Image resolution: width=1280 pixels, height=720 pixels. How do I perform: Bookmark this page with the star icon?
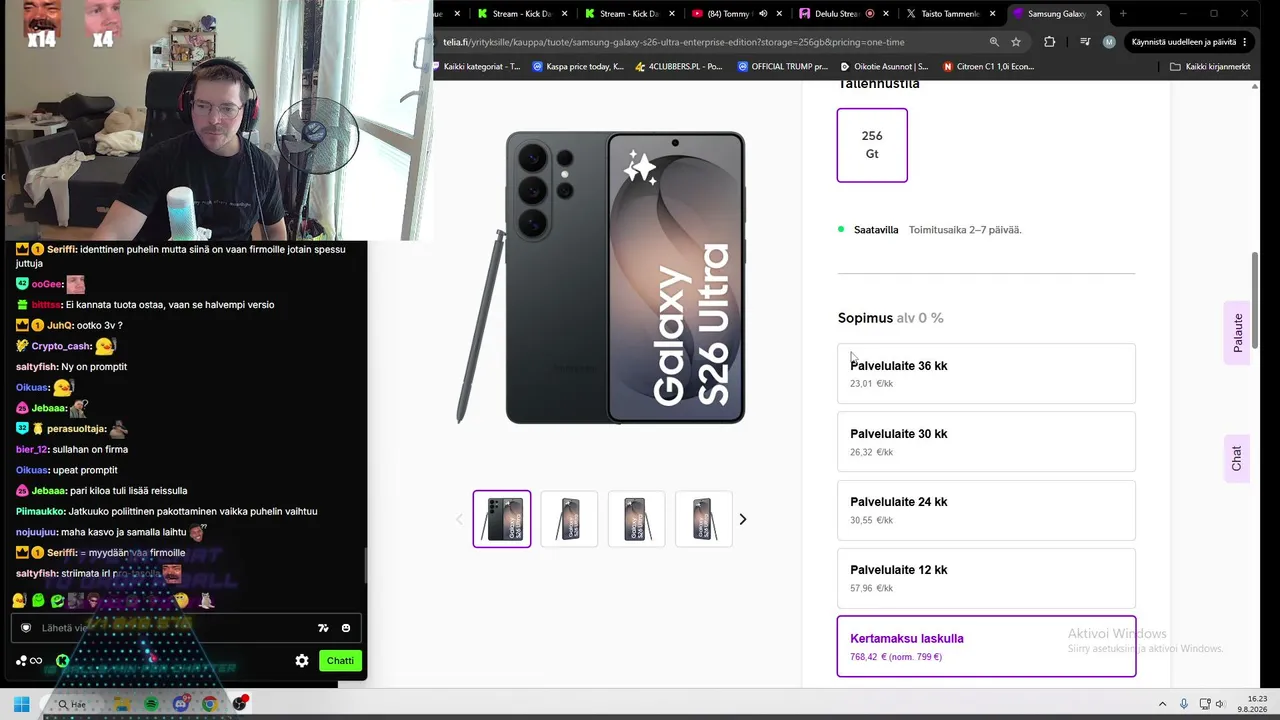click(x=1016, y=42)
